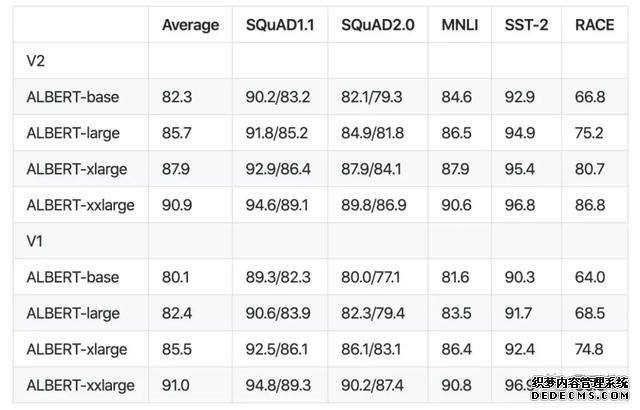The width and height of the screenshot is (640, 410).
Task: Select the SQuAD1.1 column header
Action: tap(280, 25)
